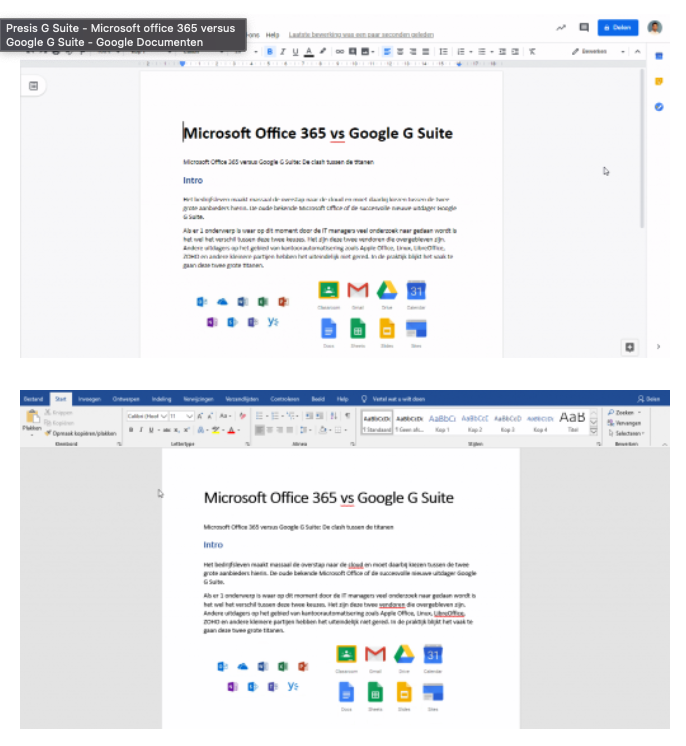686x746 pixels.
Task: Open document outline icon left of page
Action: pos(33,87)
